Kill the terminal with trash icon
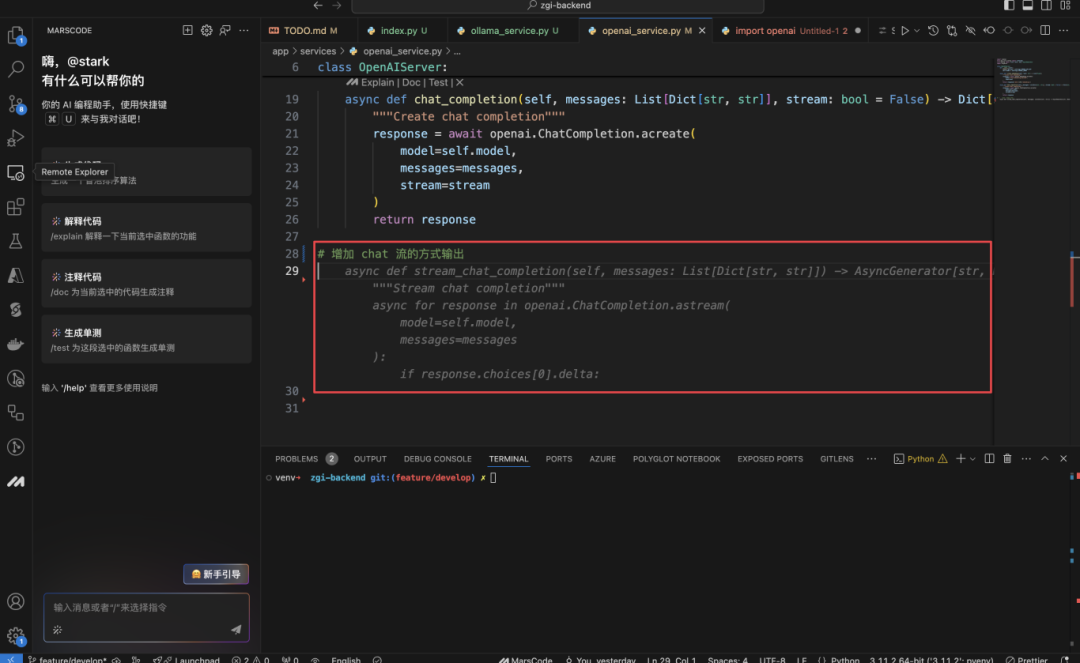 (x=1007, y=459)
